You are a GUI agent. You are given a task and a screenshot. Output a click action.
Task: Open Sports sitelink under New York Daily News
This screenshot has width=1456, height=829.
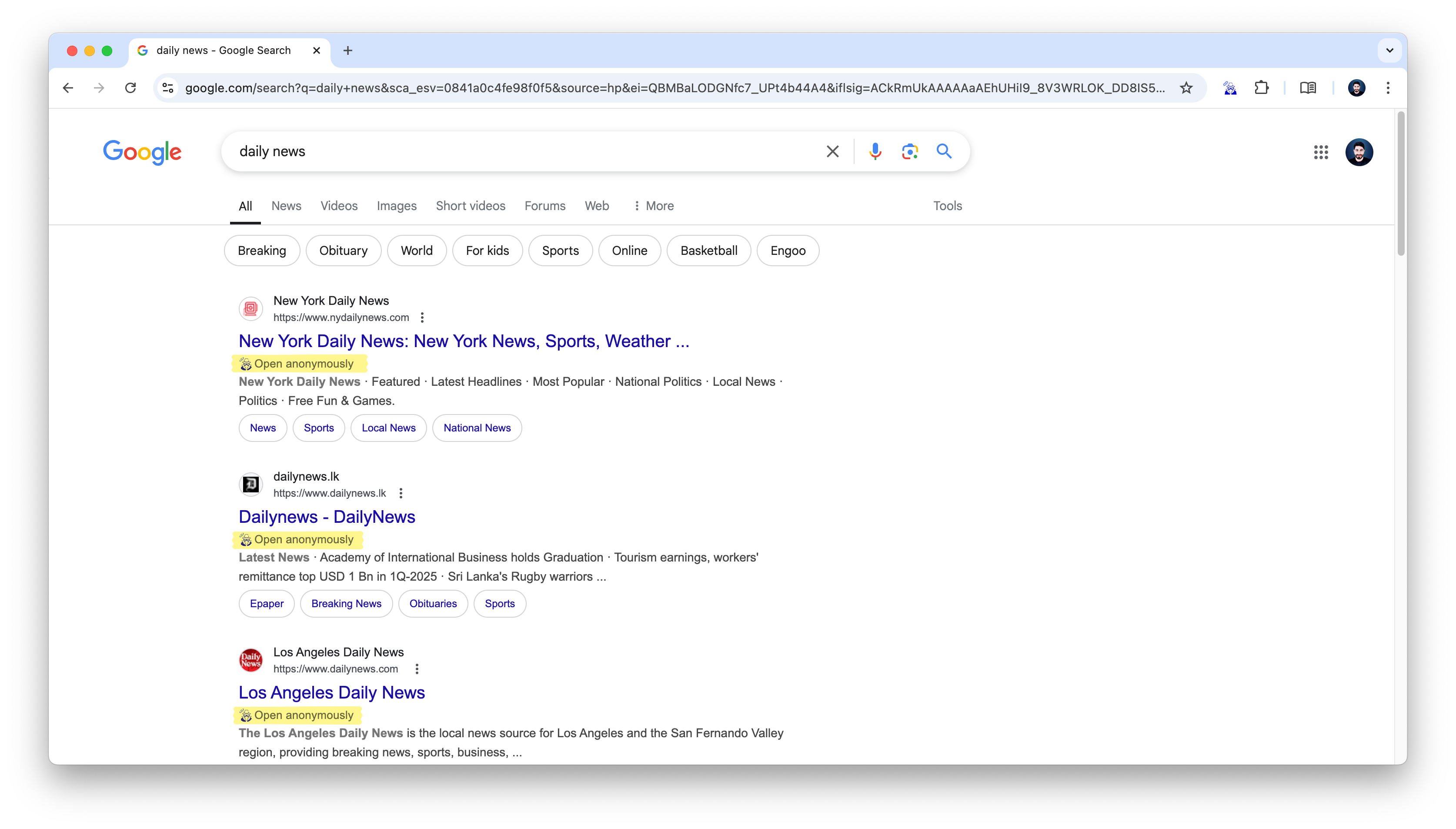319,428
